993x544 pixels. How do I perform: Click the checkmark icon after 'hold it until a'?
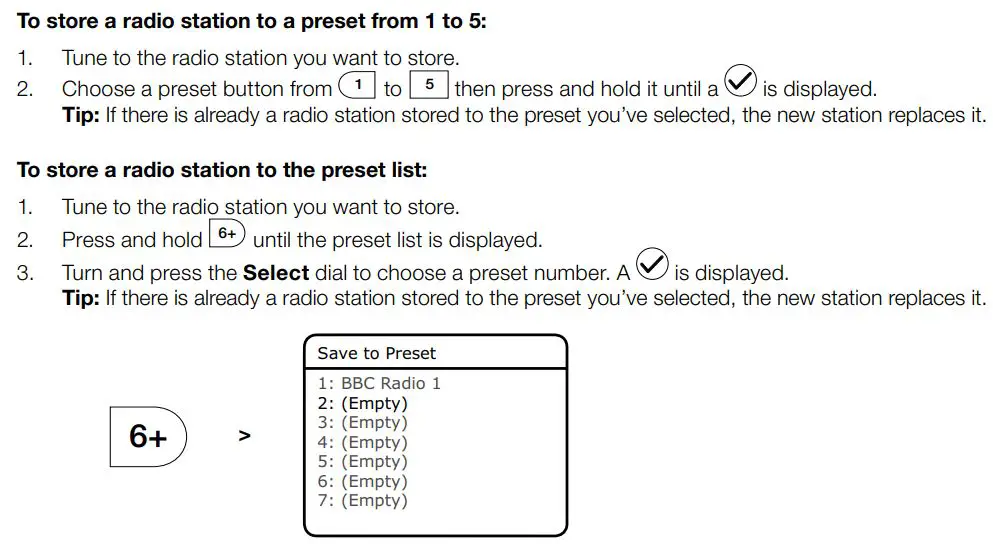740,84
